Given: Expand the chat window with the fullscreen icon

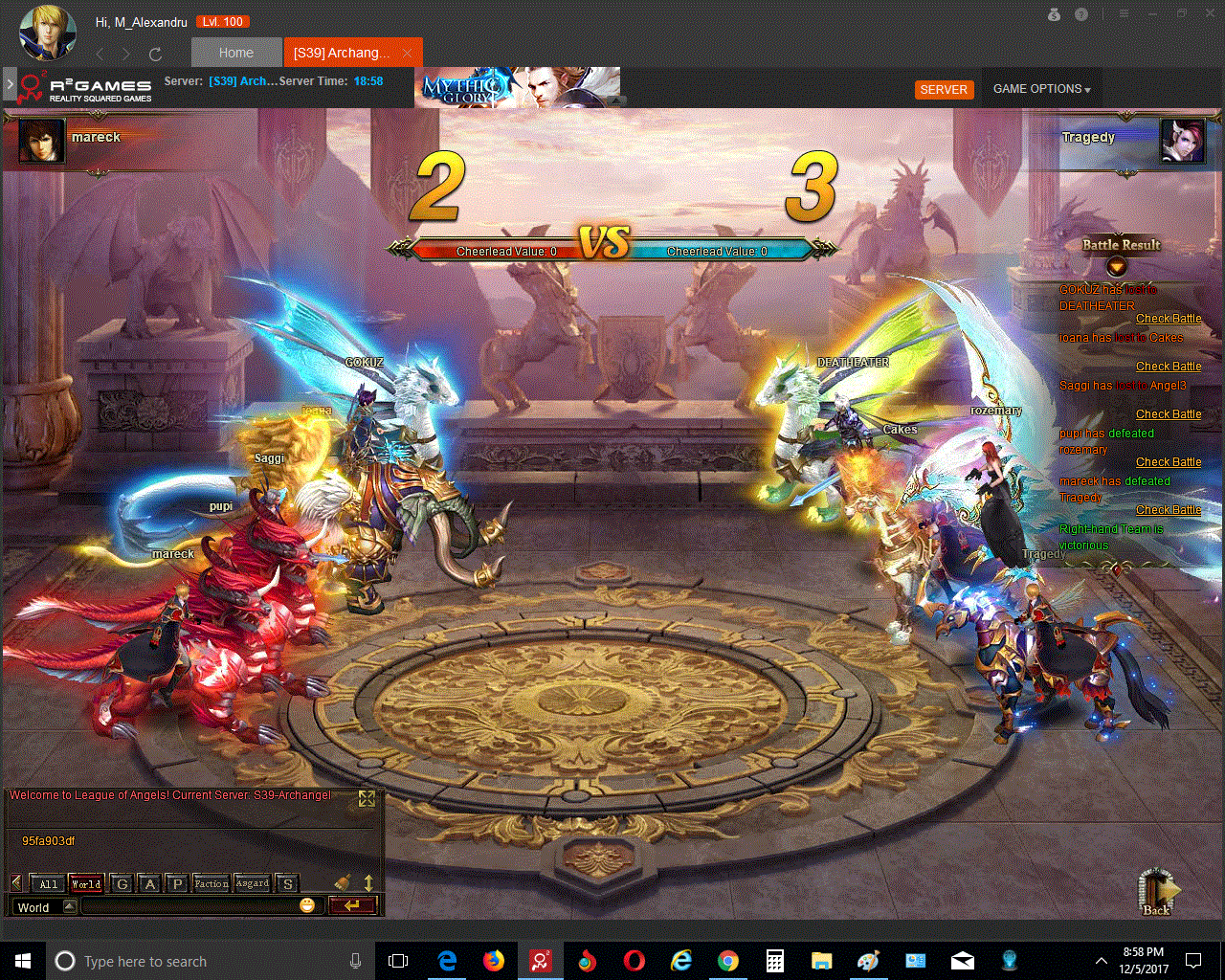Looking at the screenshot, I should click(x=367, y=798).
